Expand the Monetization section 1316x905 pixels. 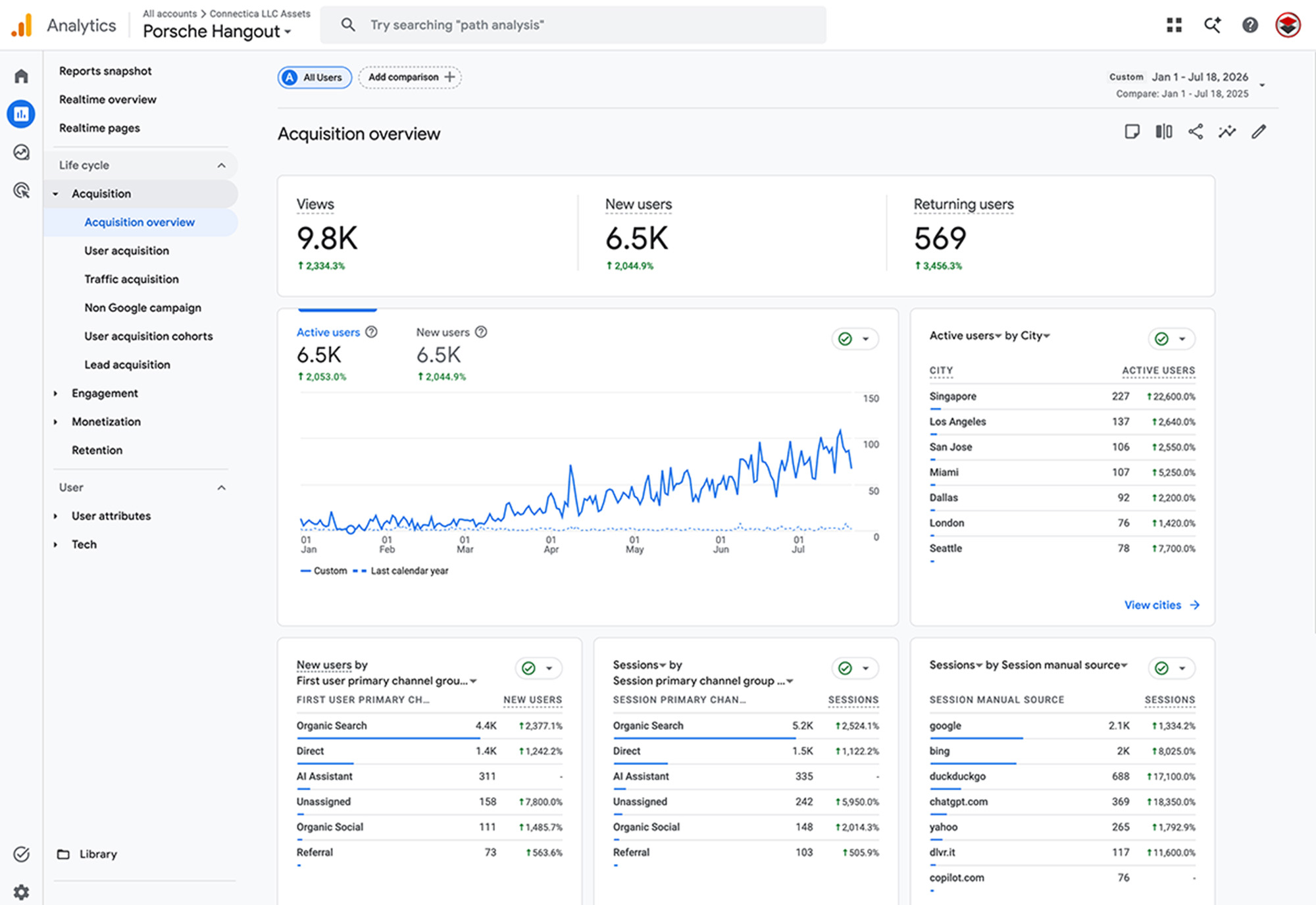click(x=56, y=421)
